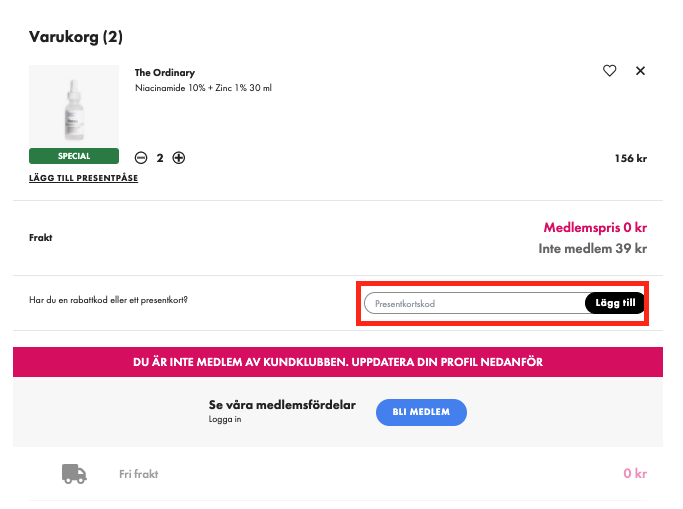Image resolution: width=683 pixels, height=509 pixels.
Task: Increase quantity with the plus icon
Action: click(x=179, y=158)
